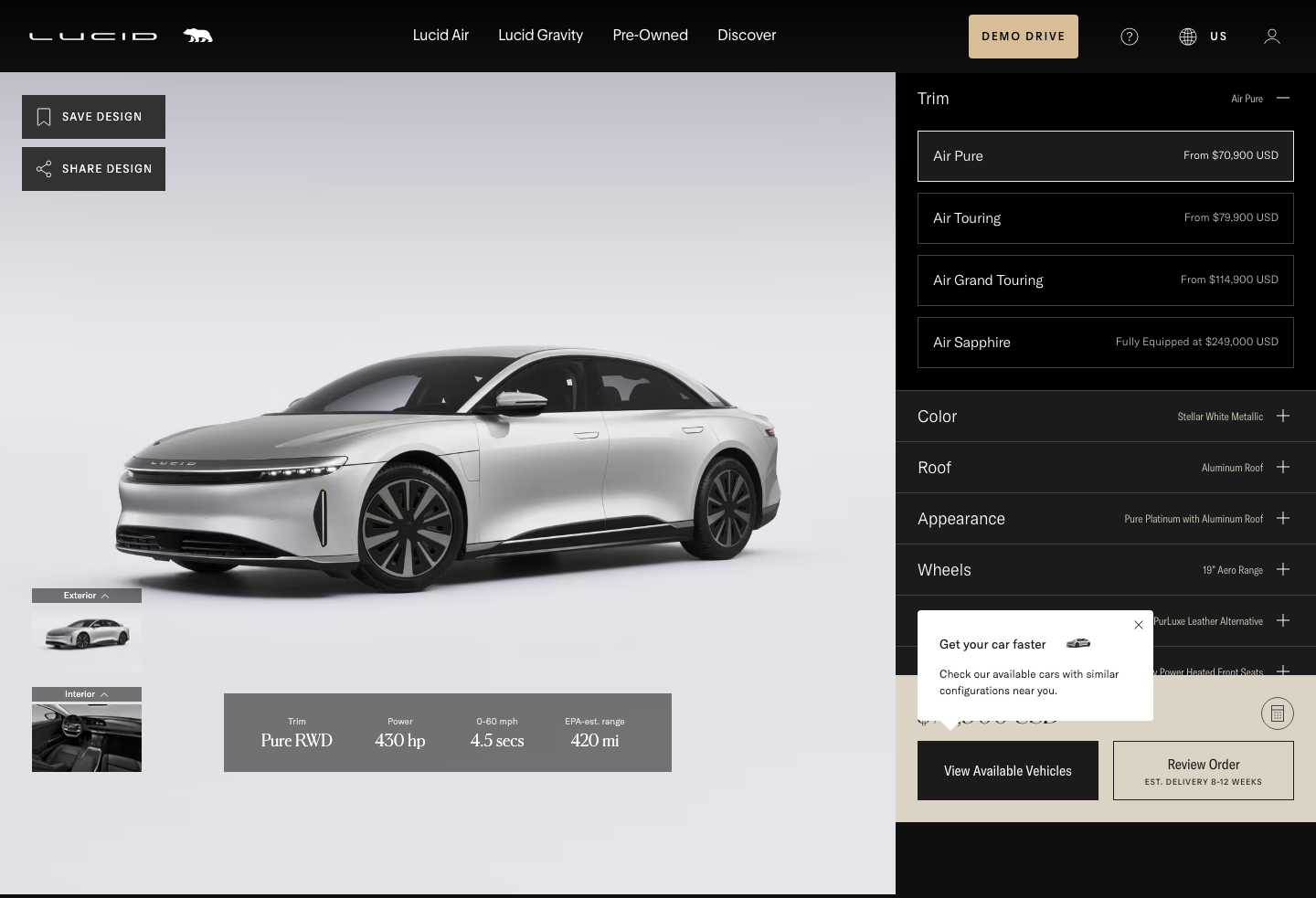Click the '420 mi' range spec
This screenshot has height=898, width=1316.
tap(595, 740)
